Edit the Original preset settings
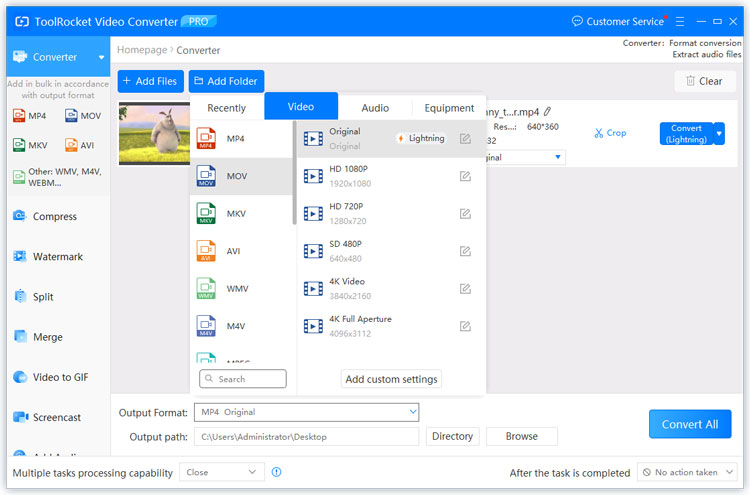Image resolution: width=750 pixels, height=495 pixels. 465,139
